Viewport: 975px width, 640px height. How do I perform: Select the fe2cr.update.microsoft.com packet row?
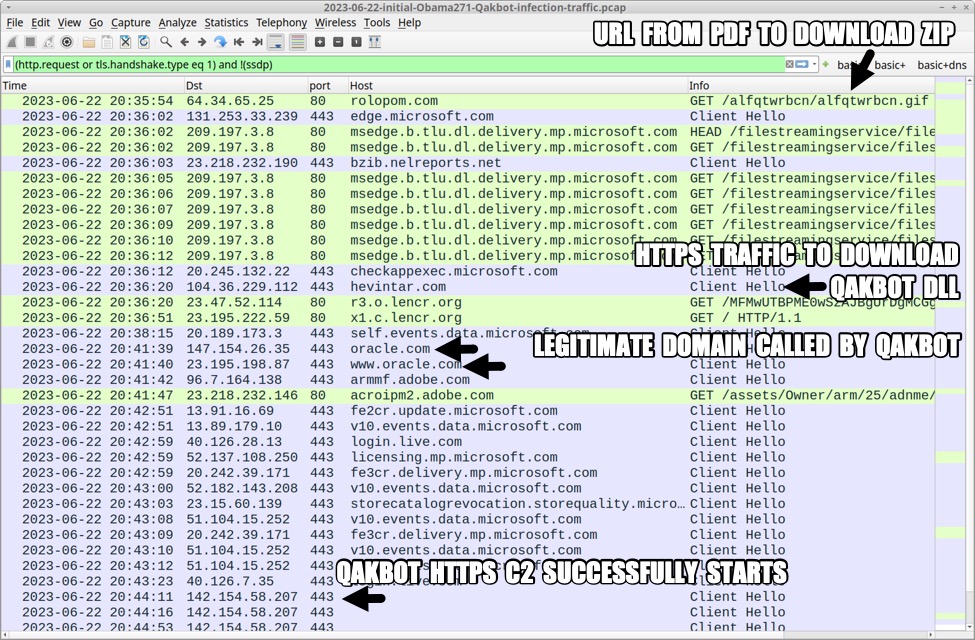(x=468, y=410)
